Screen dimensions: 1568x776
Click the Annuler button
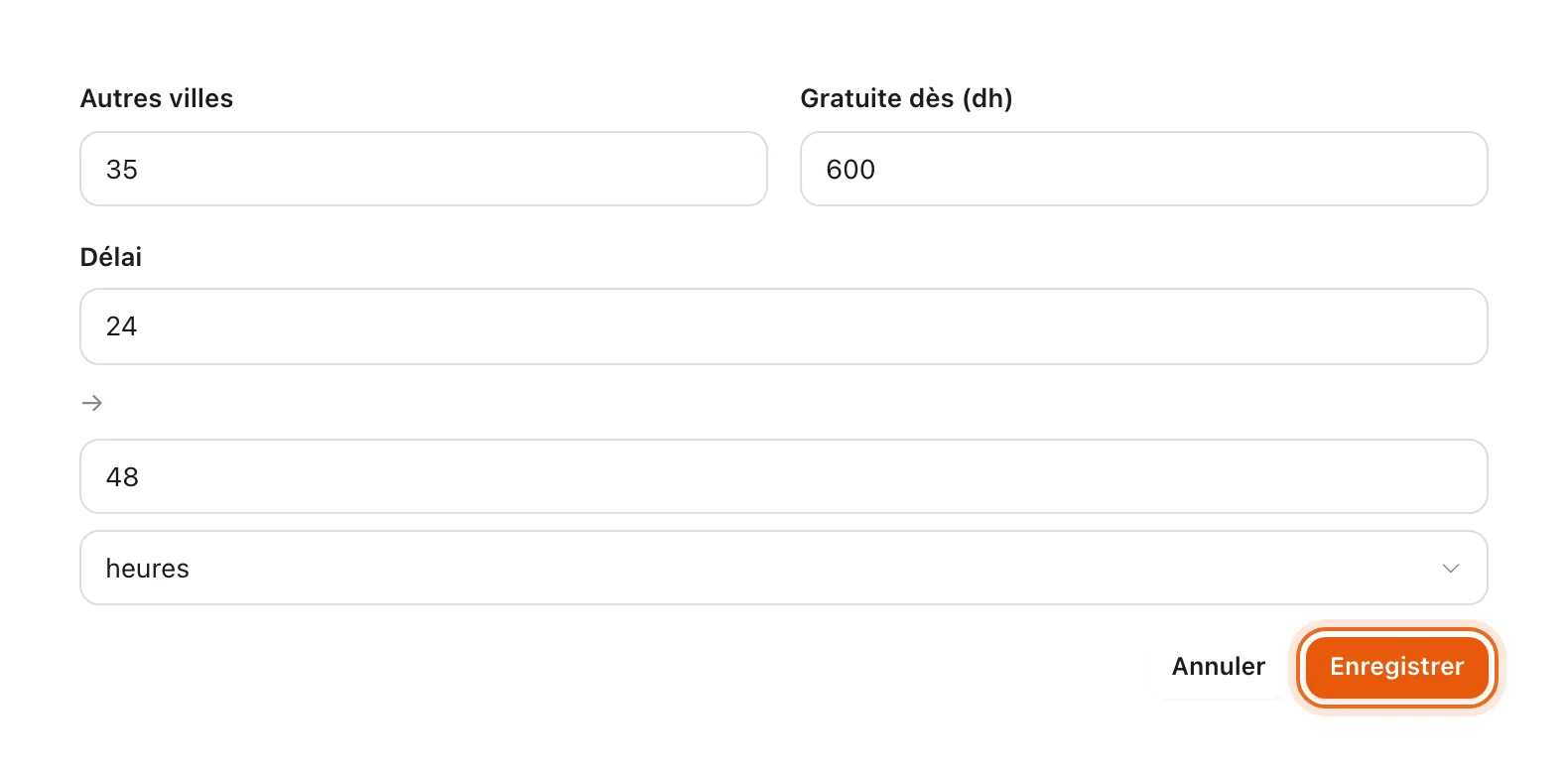pos(1219,667)
